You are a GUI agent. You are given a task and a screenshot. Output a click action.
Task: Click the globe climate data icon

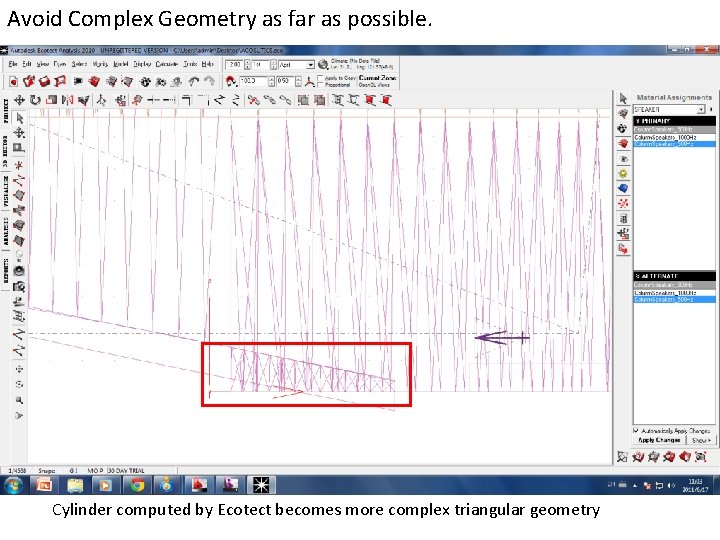[x=323, y=65]
